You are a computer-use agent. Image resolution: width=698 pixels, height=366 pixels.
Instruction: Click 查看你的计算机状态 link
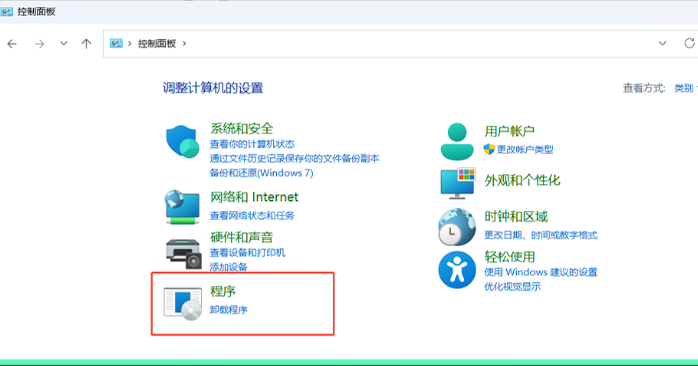point(252,144)
